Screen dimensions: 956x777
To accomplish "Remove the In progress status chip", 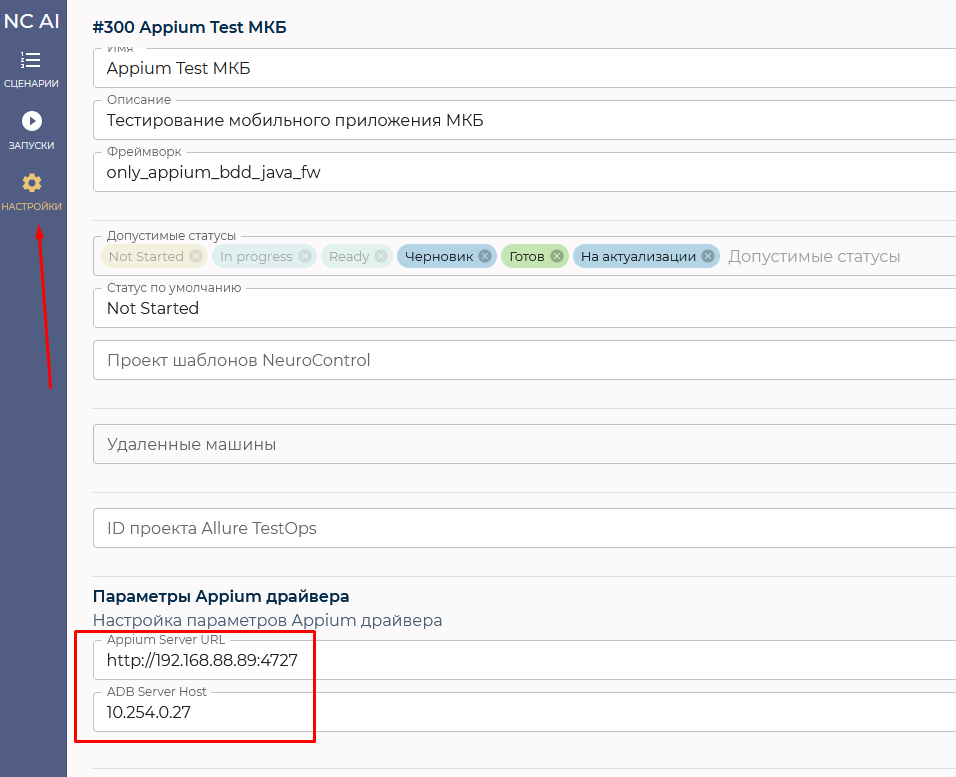I will (305, 256).
